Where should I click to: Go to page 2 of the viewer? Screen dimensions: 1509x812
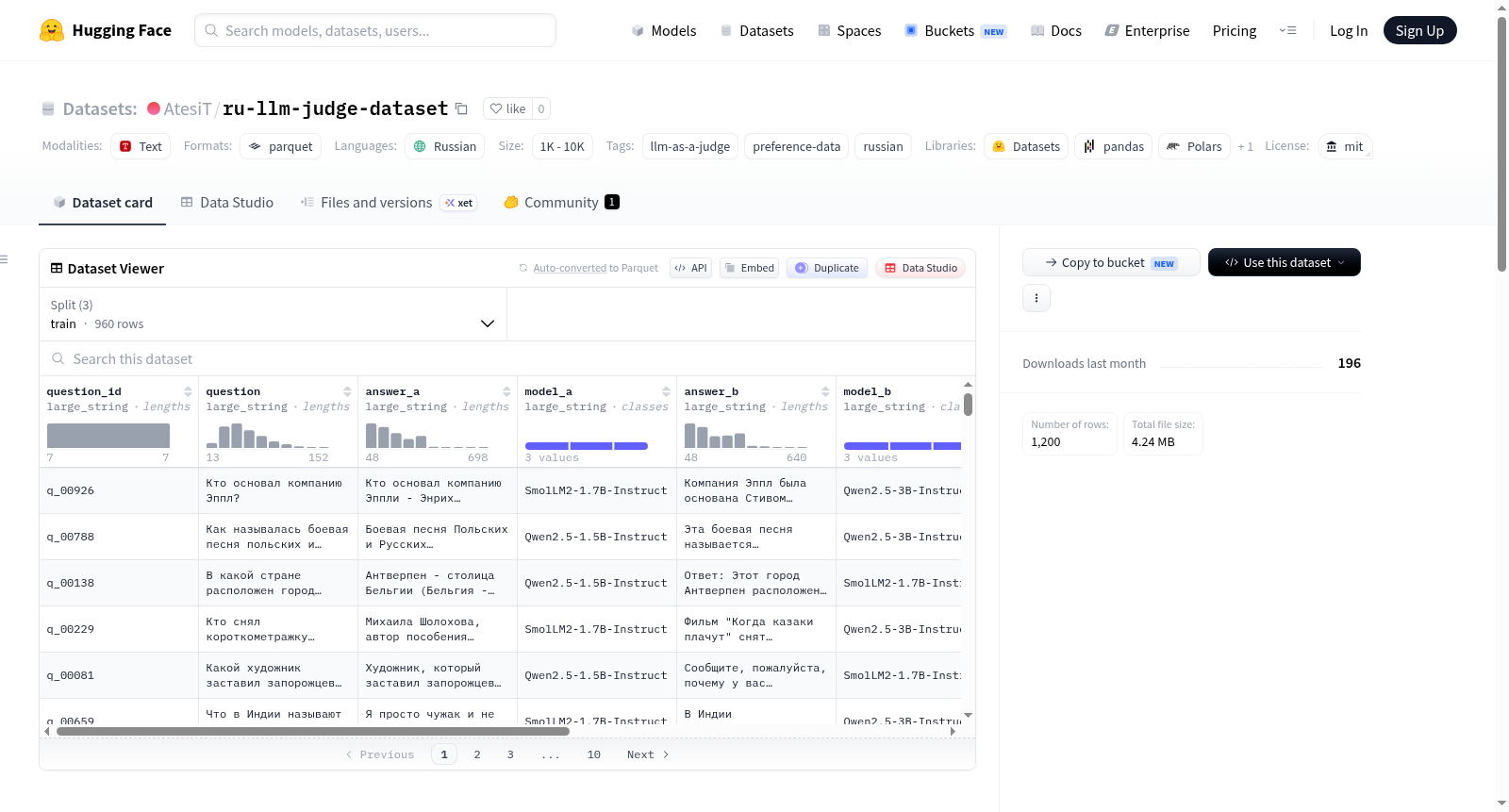coord(477,754)
